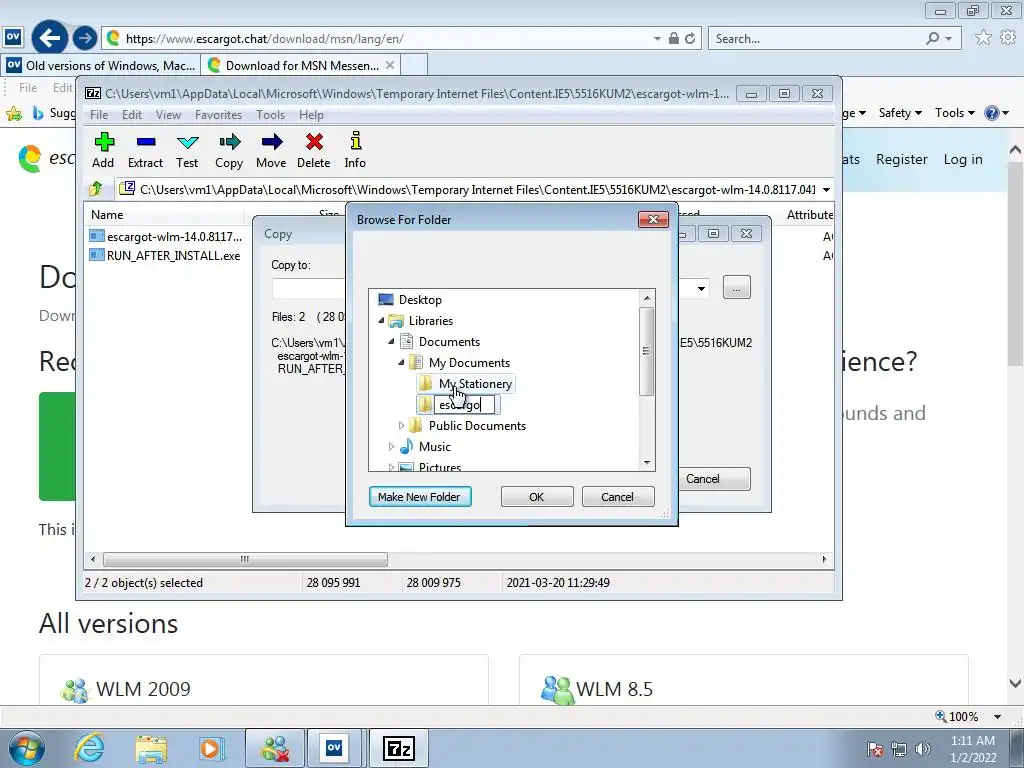Open the 7-Zip path dropdown arrow
This screenshot has height=768, width=1024.
(x=826, y=189)
